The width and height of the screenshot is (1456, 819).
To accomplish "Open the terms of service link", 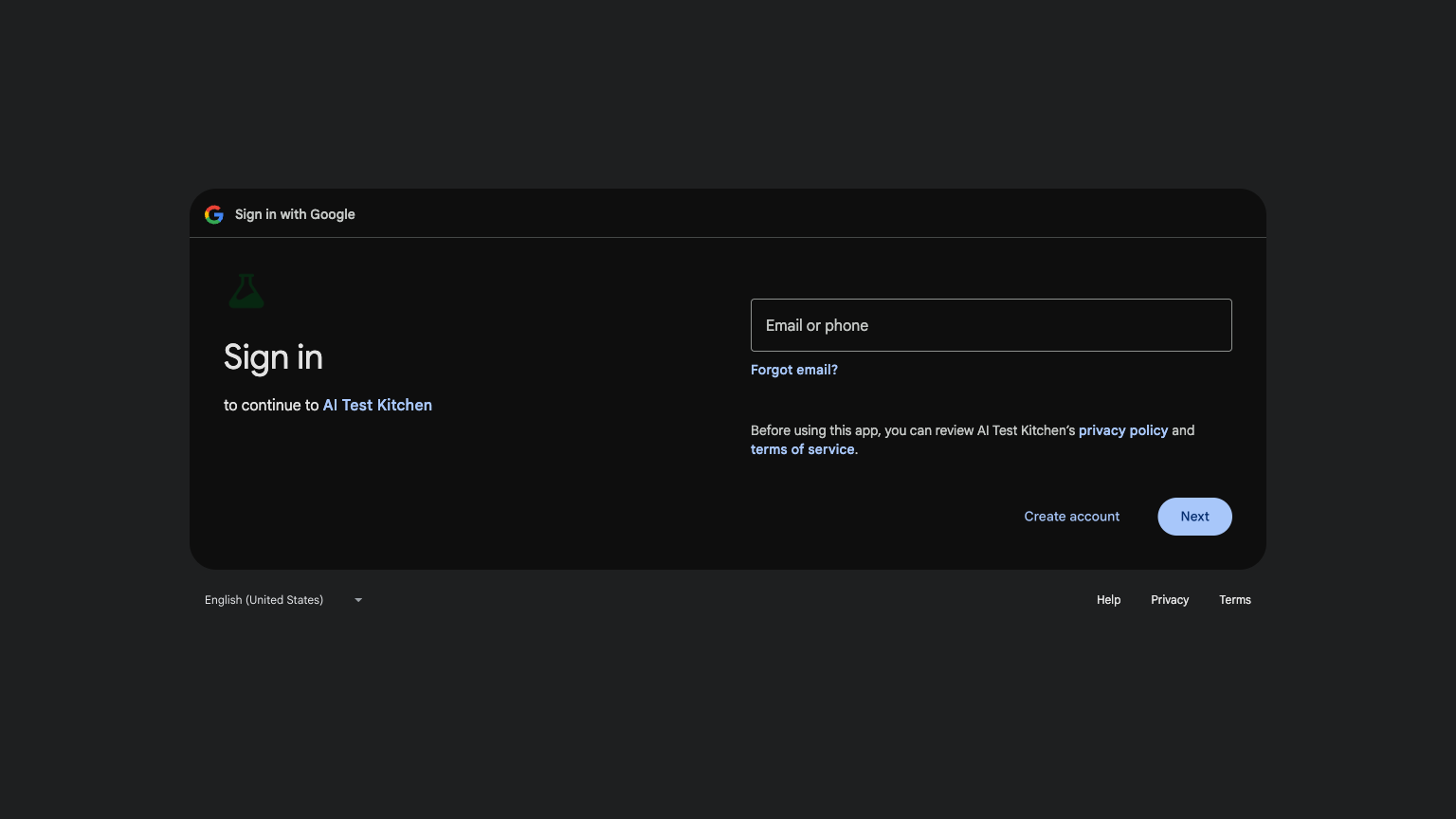I will pos(802,449).
